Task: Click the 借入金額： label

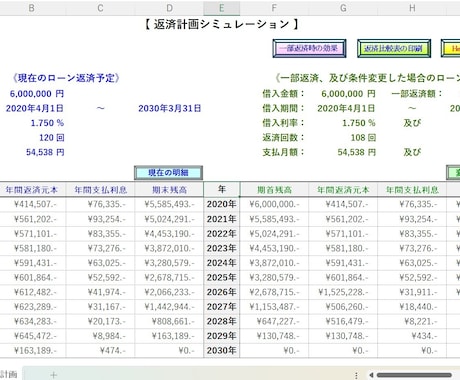Action: (x=283, y=94)
